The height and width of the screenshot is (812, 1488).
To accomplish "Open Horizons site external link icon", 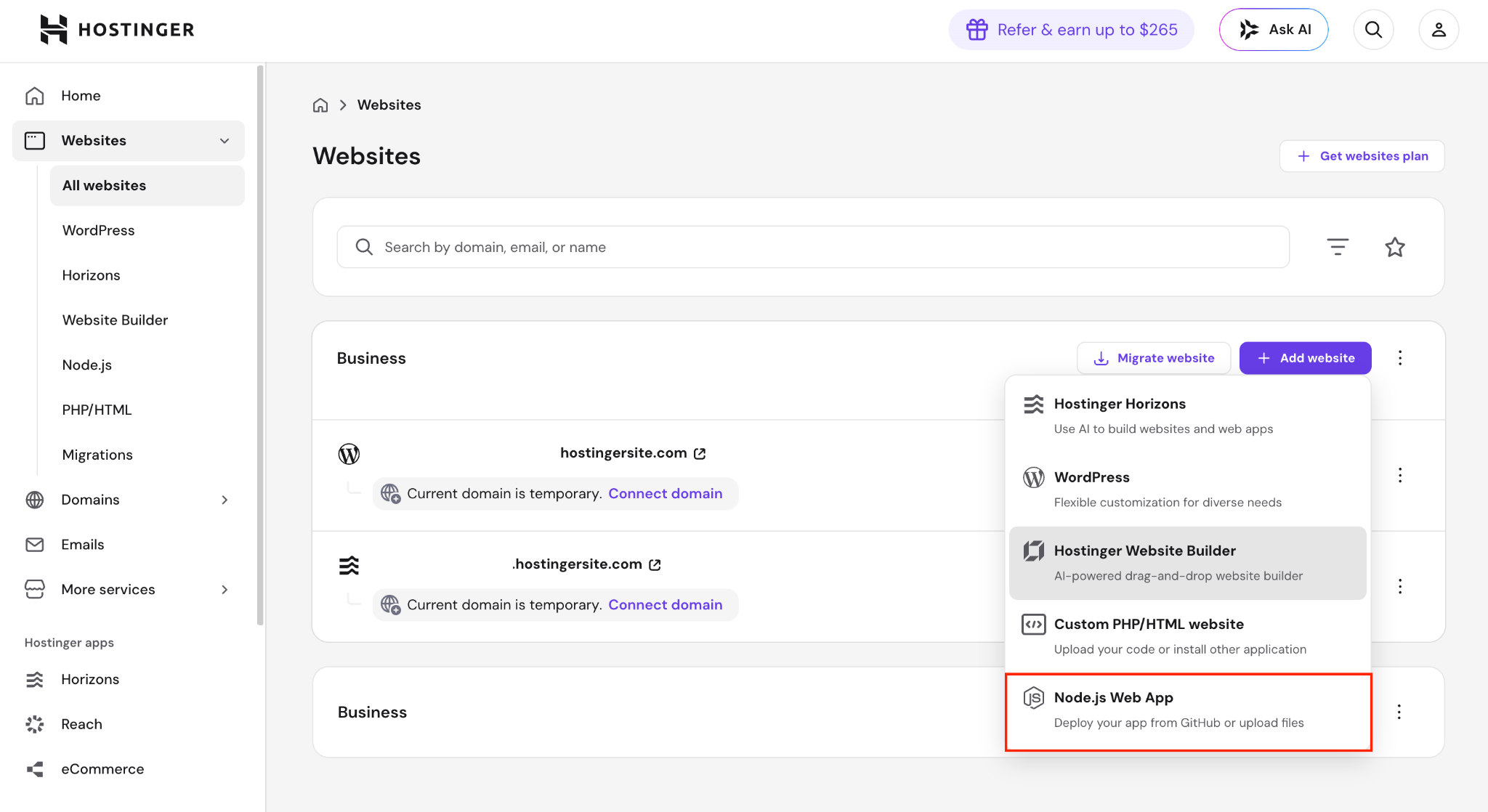I will point(655,565).
